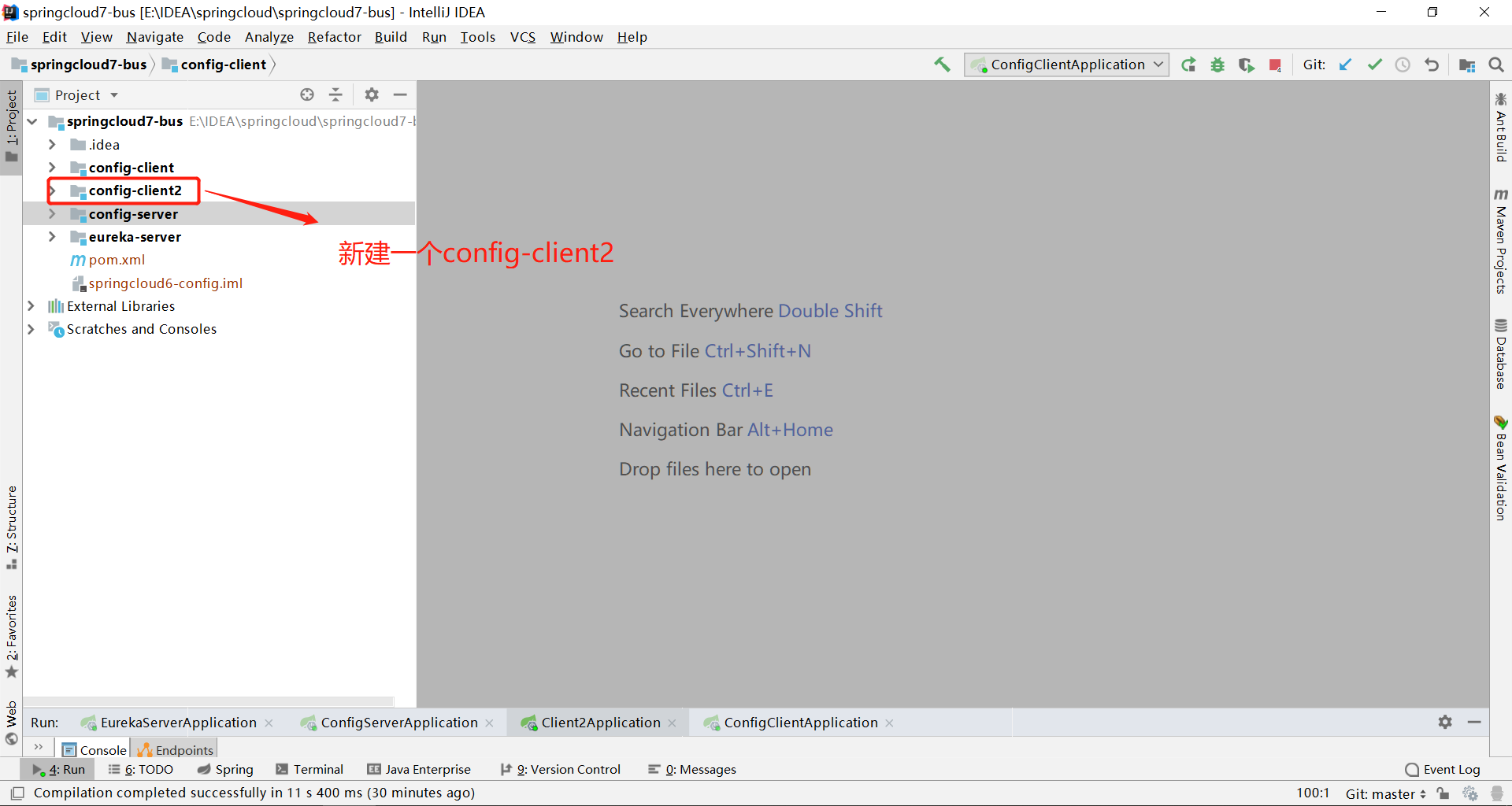This screenshot has height=806, width=1512.
Task: Click the lock icon in status bar
Action: click(x=1443, y=793)
